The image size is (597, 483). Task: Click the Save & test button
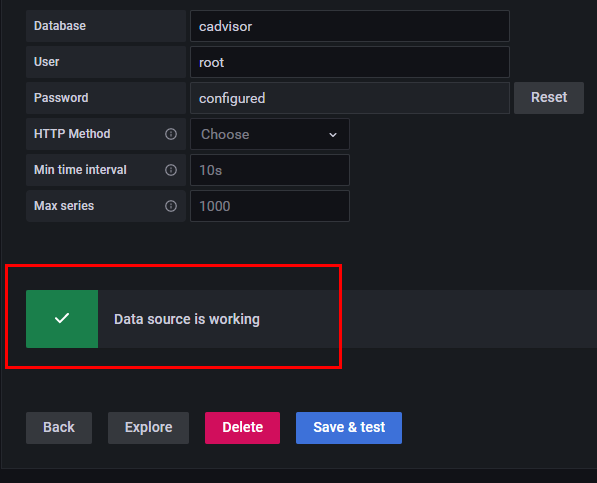(349, 427)
